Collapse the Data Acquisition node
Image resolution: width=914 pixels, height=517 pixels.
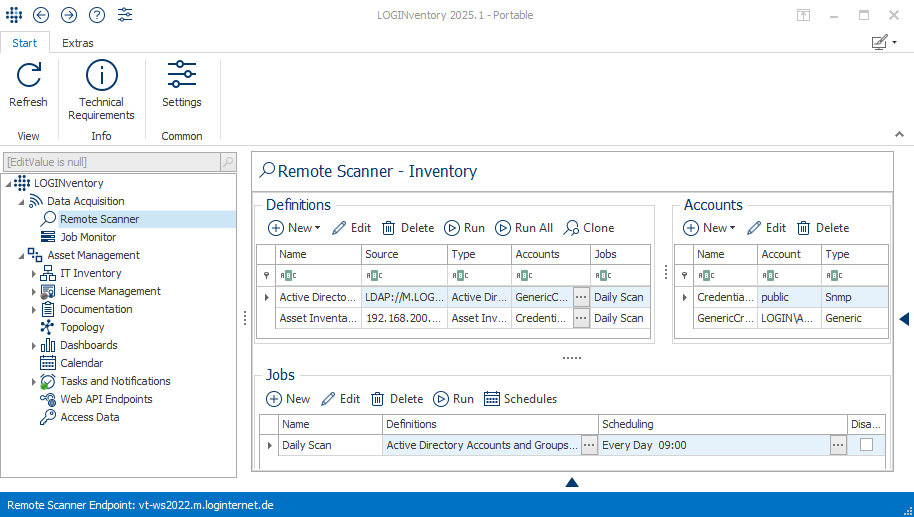[21, 202]
